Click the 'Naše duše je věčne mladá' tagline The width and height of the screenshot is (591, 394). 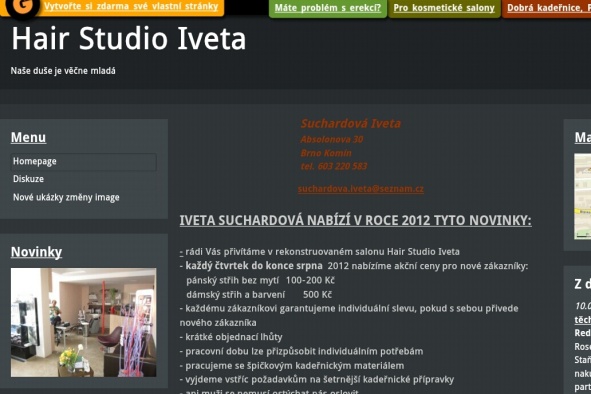pos(63,71)
